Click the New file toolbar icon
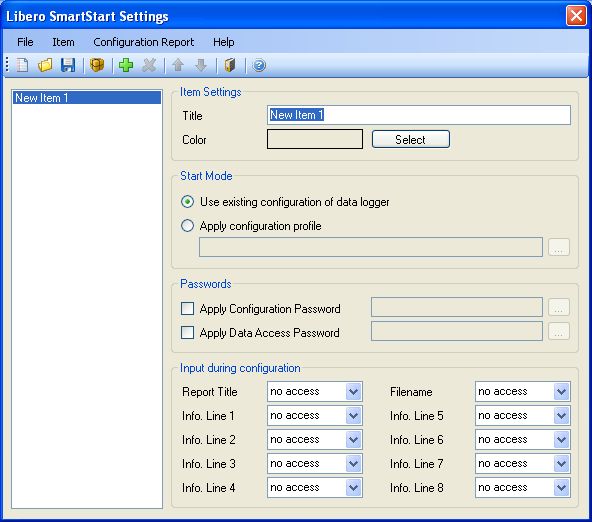592x522 pixels. 22,65
